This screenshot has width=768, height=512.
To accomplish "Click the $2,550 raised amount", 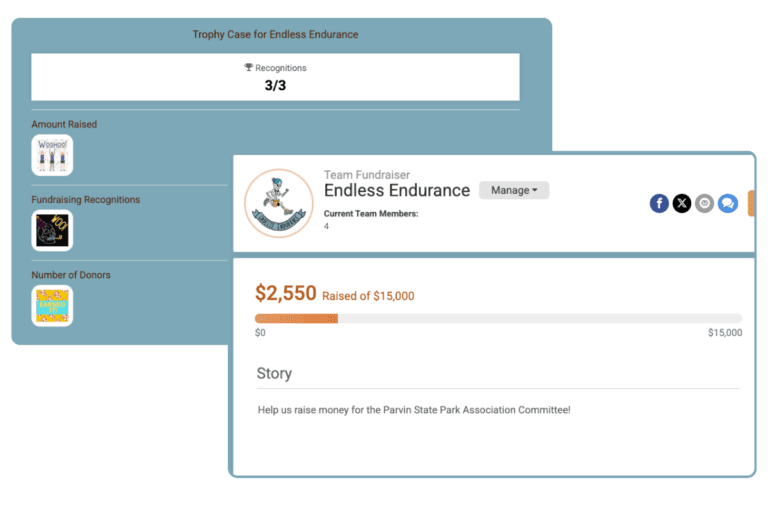I will 286,293.
